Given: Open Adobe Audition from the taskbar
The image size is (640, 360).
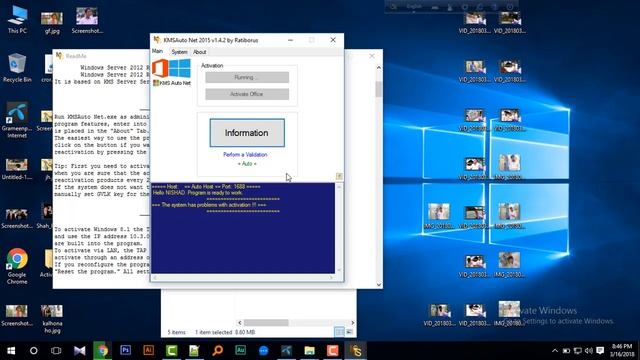Looking at the screenshot, I should pyautogui.click(x=240, y=350).
